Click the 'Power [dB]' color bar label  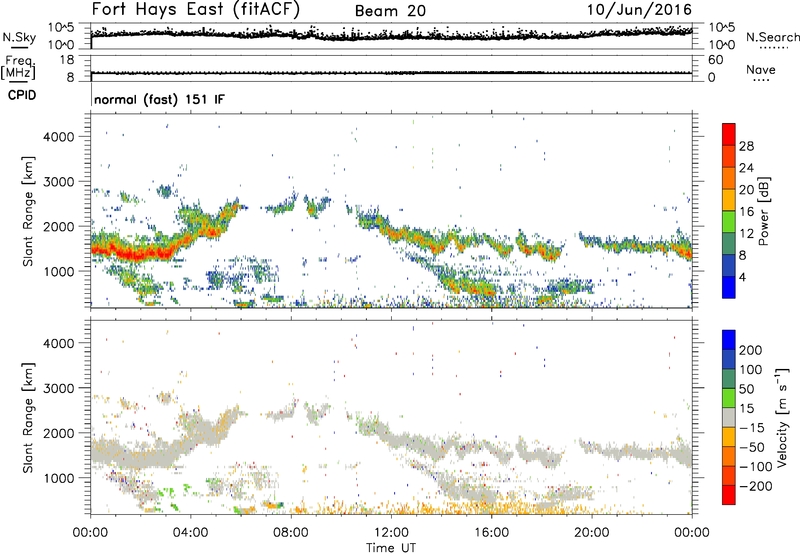764,211
